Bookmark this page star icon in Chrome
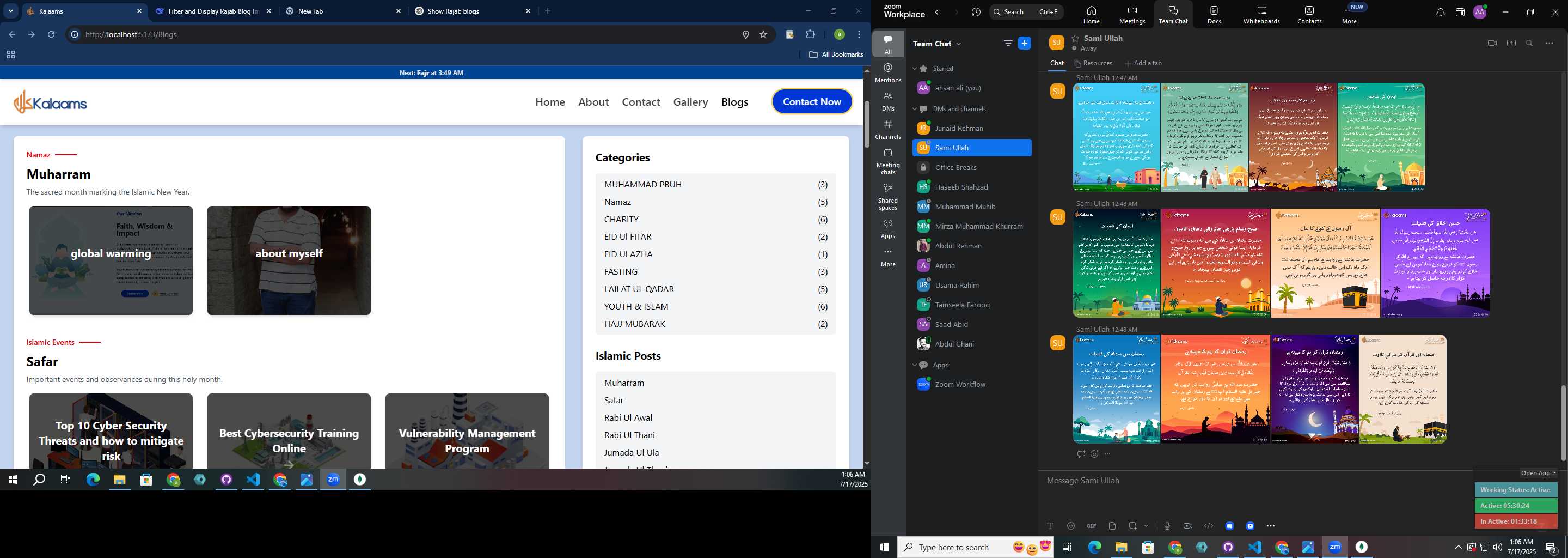This screenshot has width=1568, height=558. 763,35
